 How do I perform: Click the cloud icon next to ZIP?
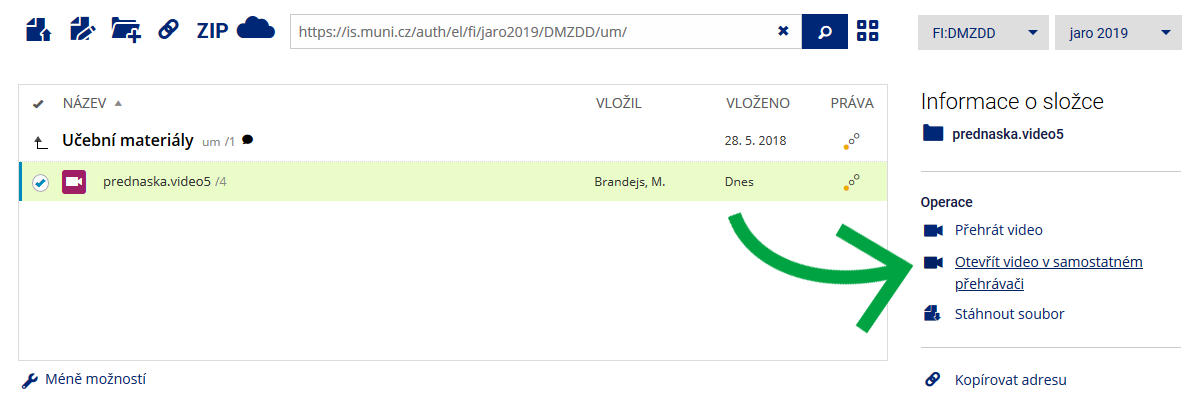click(x=255, y=29)
